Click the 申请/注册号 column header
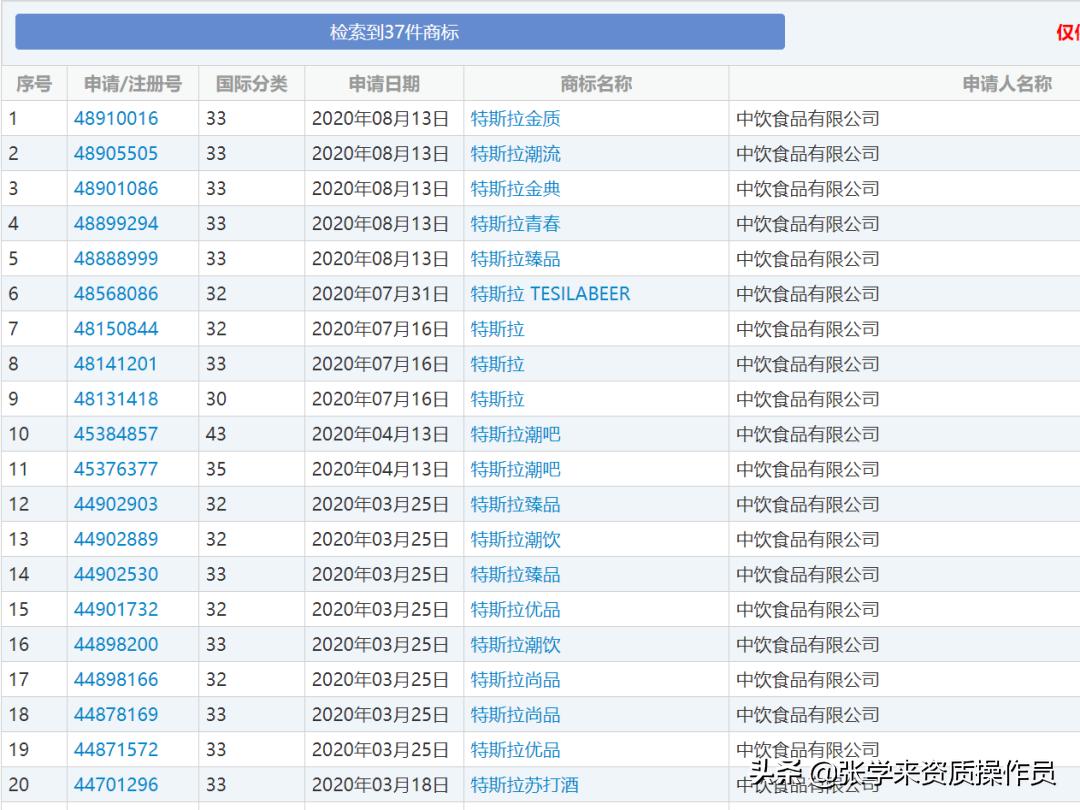 click(x=131, y=83)
